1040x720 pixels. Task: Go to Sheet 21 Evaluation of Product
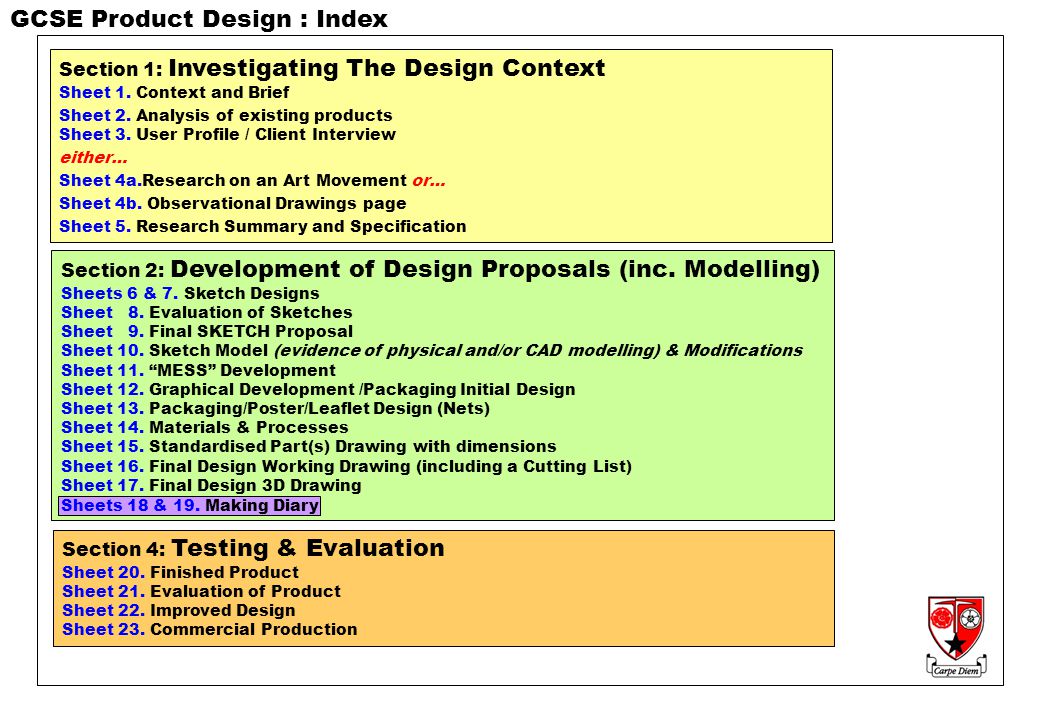pyautogui.click(x=202, y=591)
